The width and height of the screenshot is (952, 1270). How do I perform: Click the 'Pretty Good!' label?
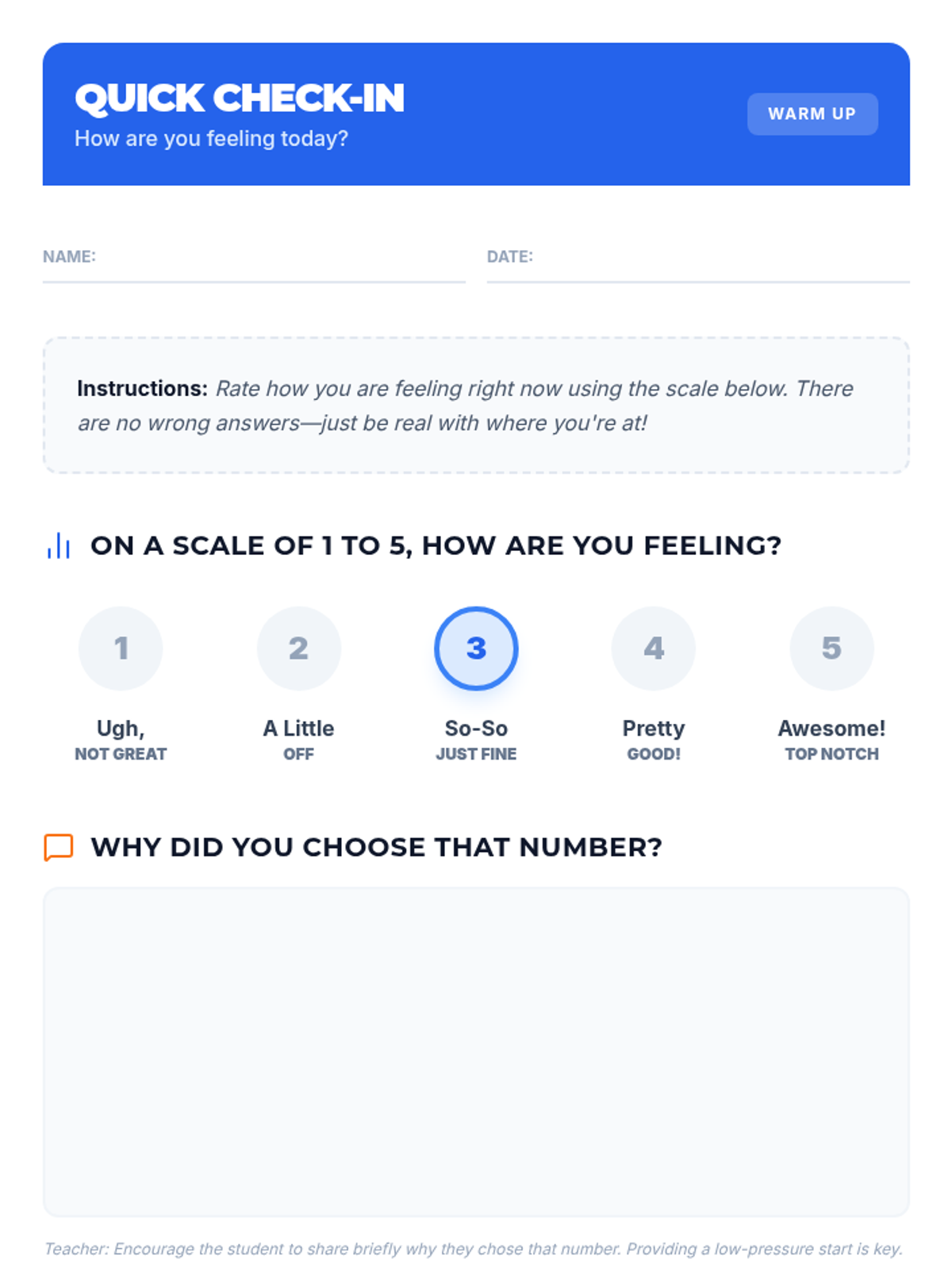click(654, 740)
